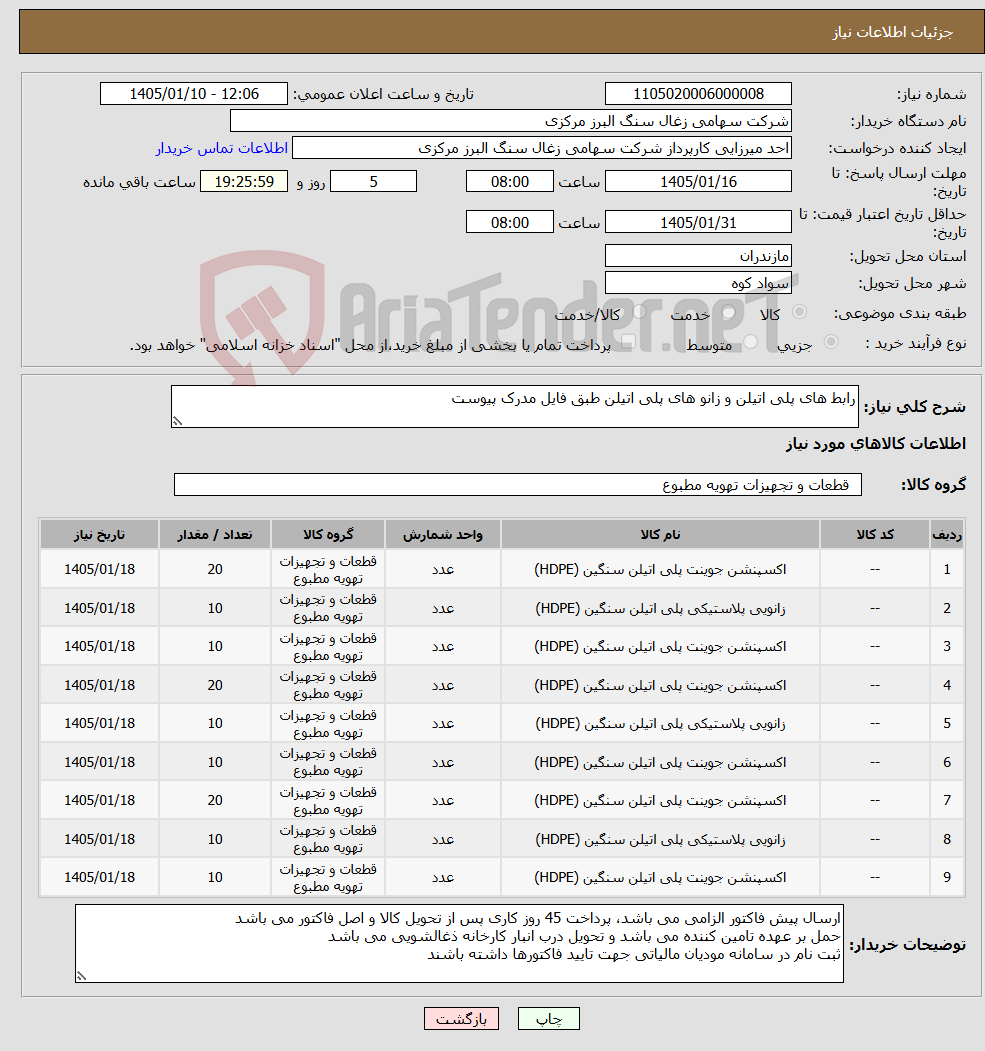Toggle the اسناد خزانه اسلامی payment checkbox

click(628, 343)
